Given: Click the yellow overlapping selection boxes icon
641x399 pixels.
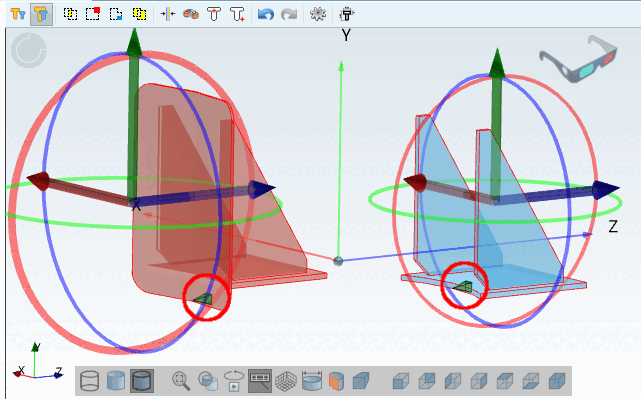Looking at the screenshot, I should pyautogui.click(x=139, y=14).
